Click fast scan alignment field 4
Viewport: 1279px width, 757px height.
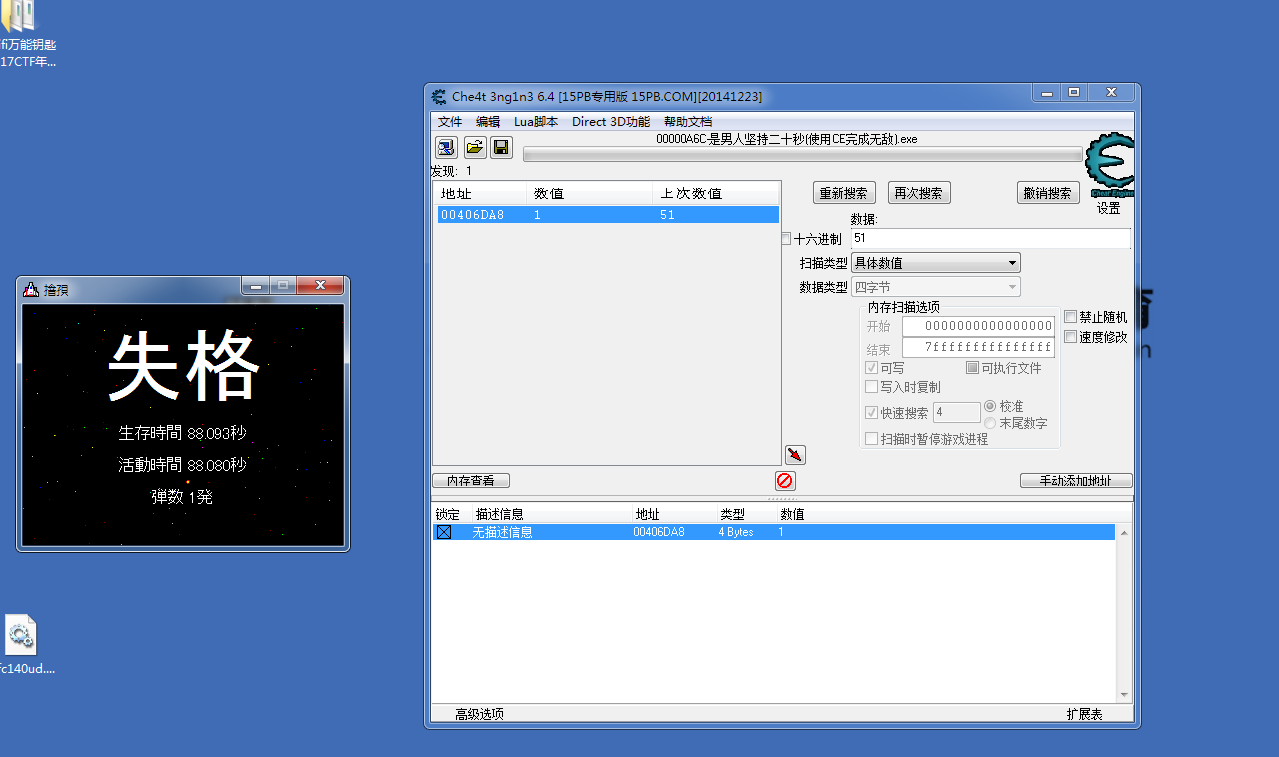point(957,413)
